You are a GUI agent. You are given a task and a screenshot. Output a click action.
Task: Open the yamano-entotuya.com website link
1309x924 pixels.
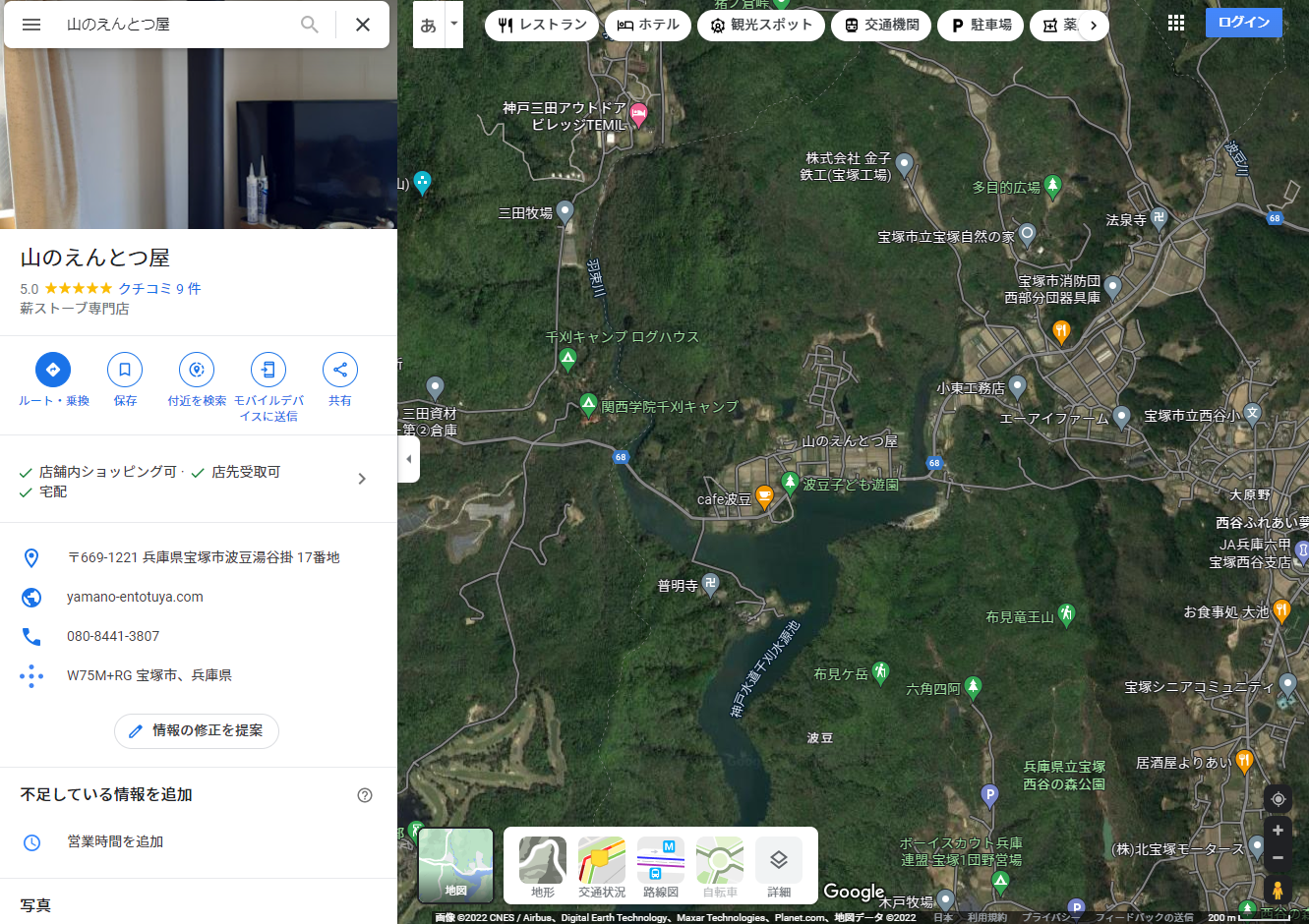(x=135, y=597)
